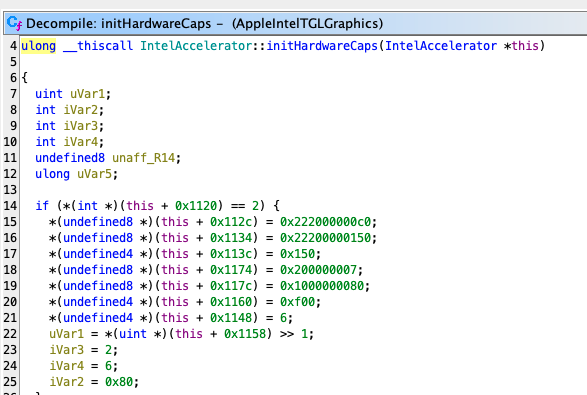Click iVar3 in the line 23 assignment
The width and height of the screenshot is (587, 395).
(67, 350)
